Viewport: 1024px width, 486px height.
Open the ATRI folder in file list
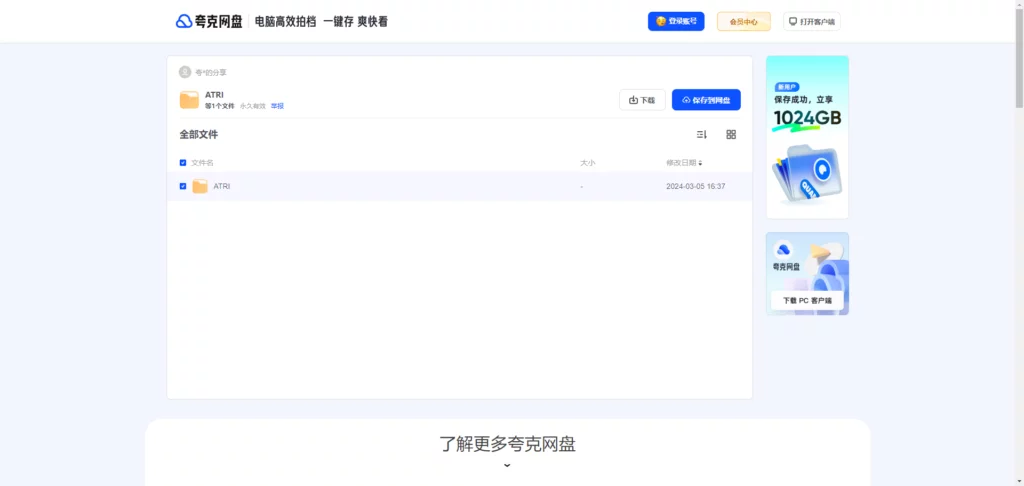(222, 186)
